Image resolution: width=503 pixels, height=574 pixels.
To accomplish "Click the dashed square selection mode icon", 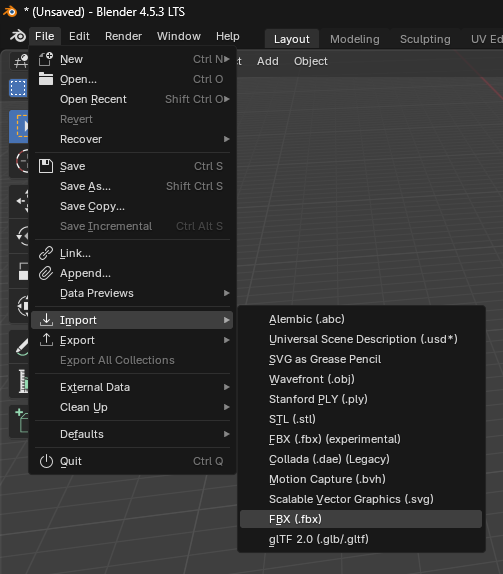I will click(x=18, y=88).
